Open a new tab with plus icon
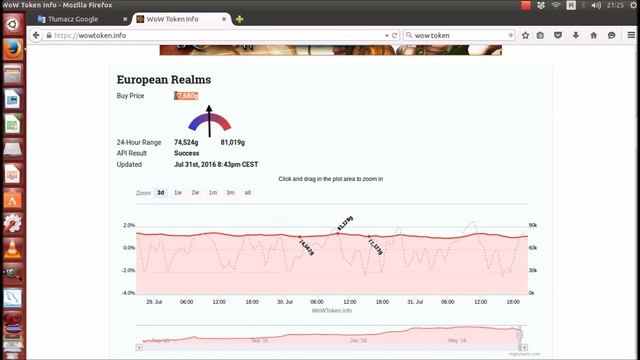Viewport: 640px width, 360px height. tap(240, 19)
